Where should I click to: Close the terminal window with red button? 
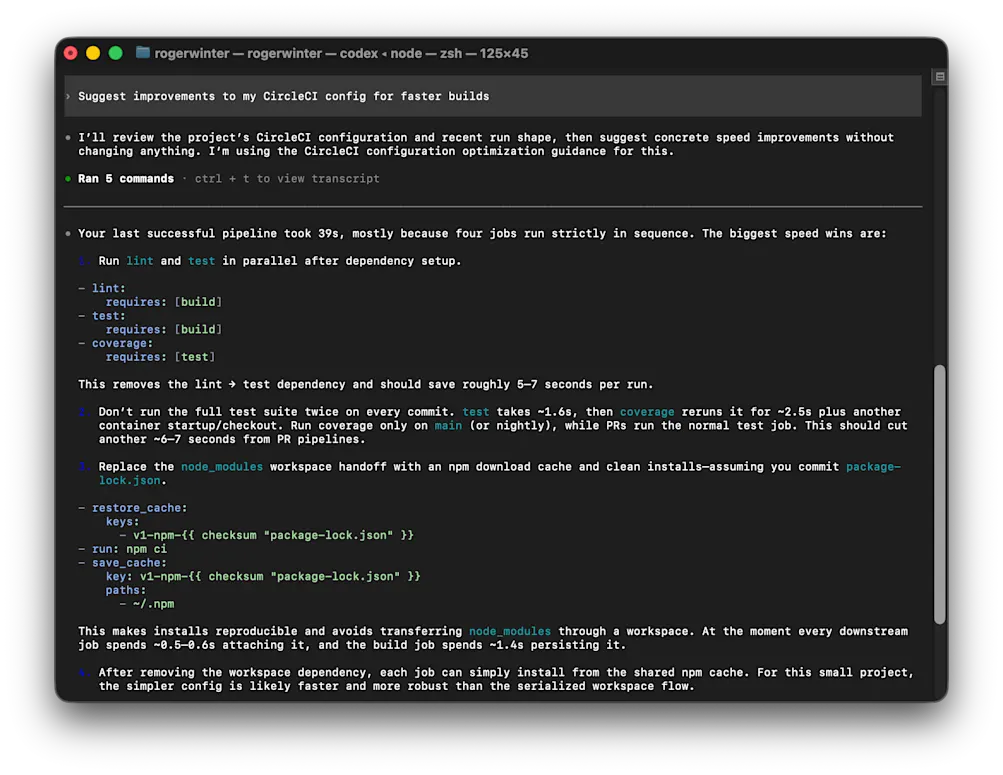71,53
